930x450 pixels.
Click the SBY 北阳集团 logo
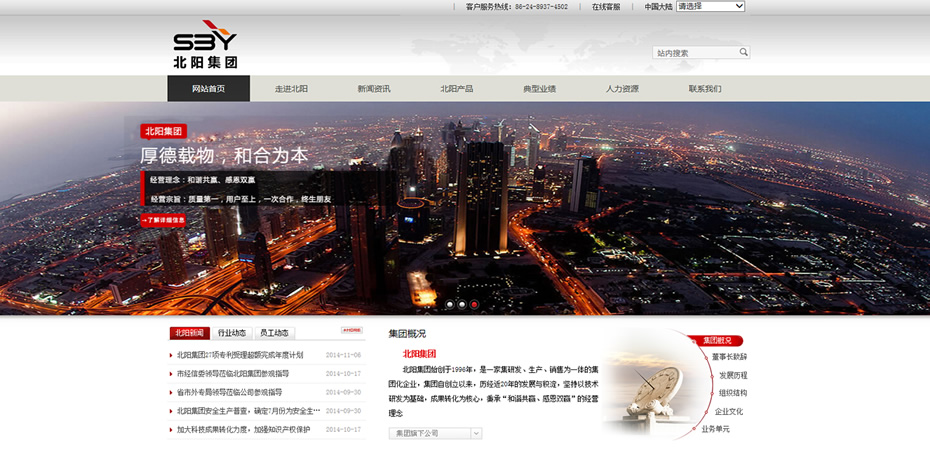205,45
